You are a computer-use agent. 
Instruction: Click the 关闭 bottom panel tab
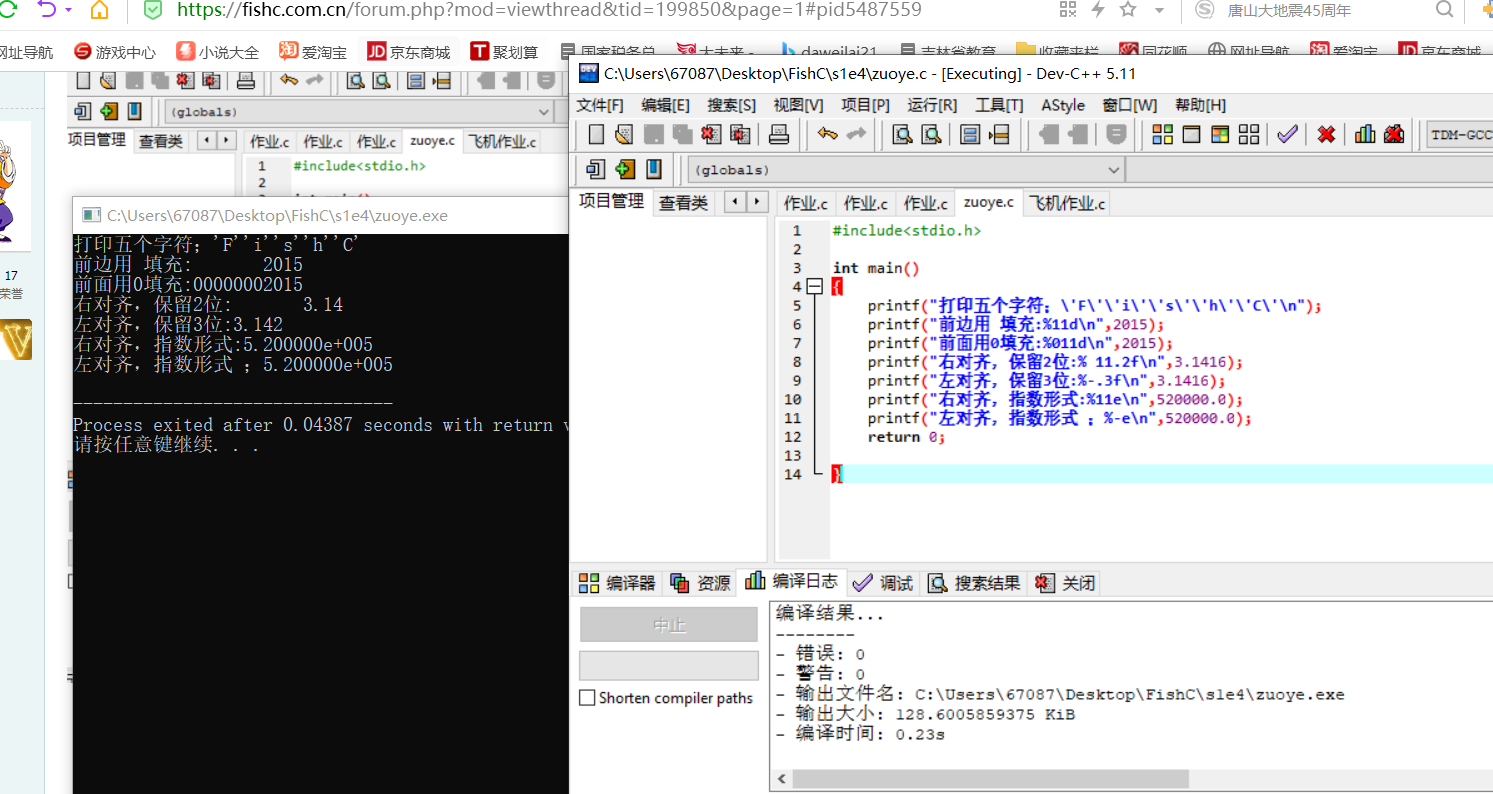(1066, 583)
